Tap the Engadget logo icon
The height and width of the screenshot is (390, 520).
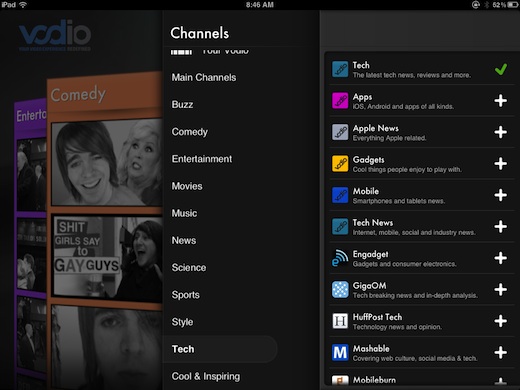click(340, 258)
